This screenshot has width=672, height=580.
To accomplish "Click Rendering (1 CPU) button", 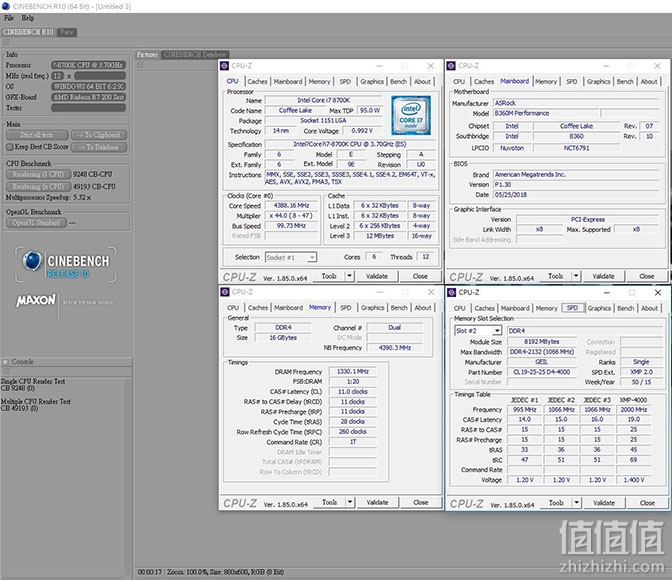I will (38, 174).
